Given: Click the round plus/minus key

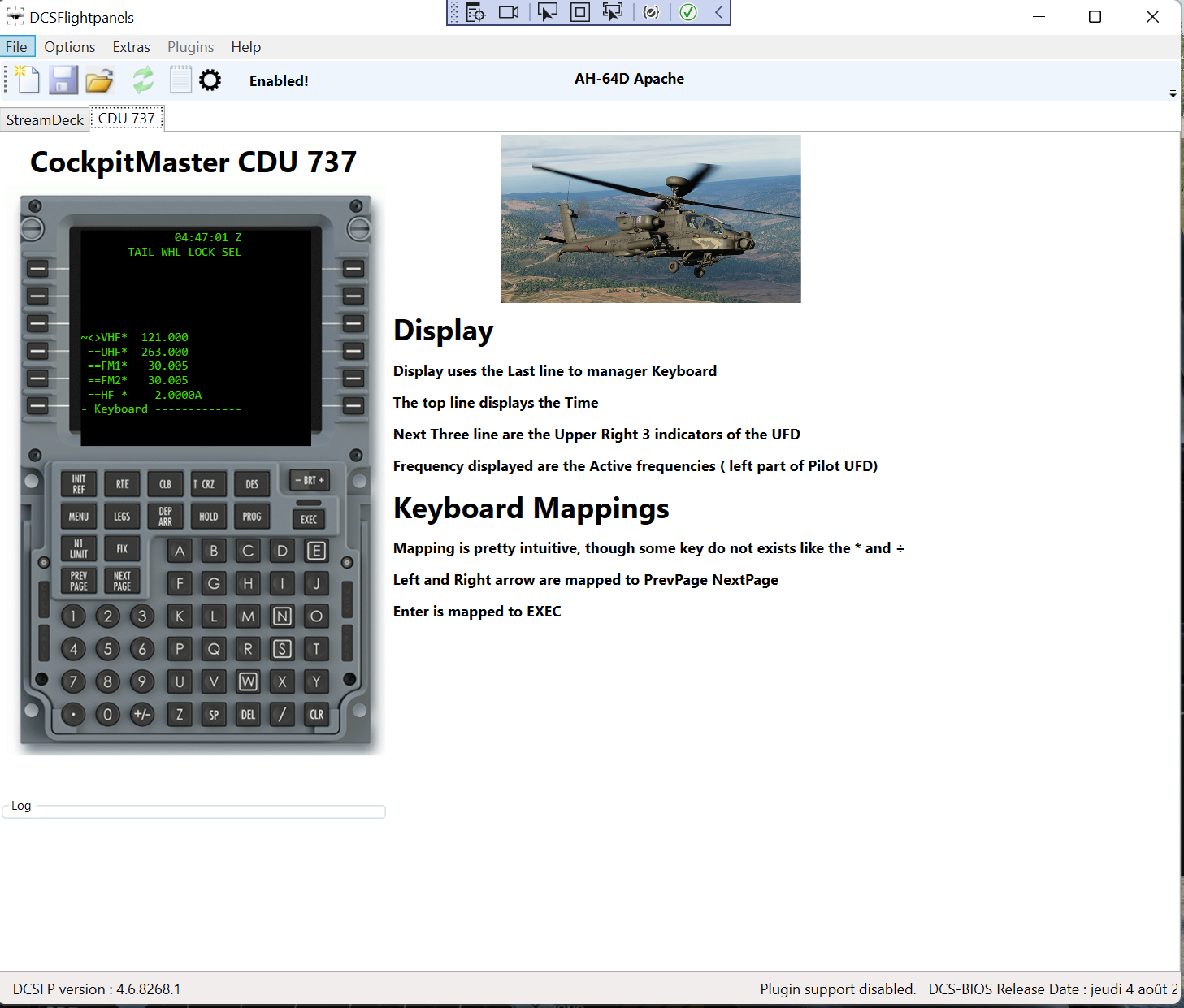Looking at the screenshot, I should pyautogui.click(x=141, y=715).
